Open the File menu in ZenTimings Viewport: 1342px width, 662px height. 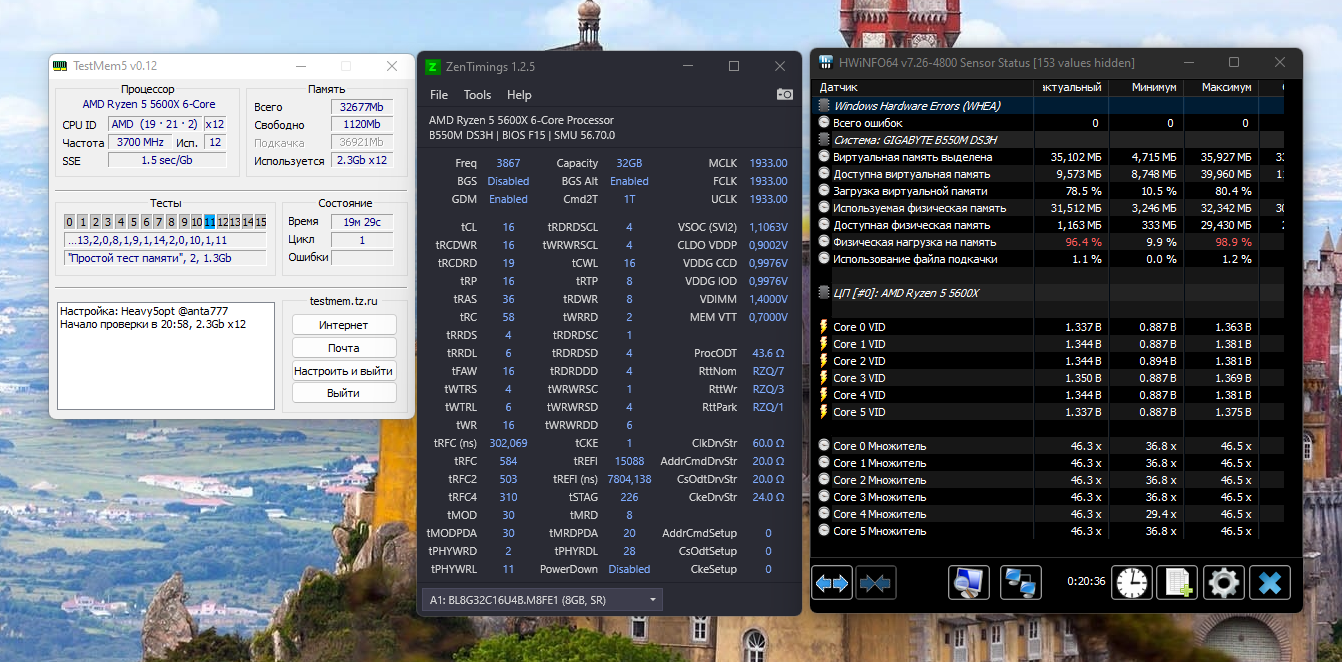(x=439, y=95)
